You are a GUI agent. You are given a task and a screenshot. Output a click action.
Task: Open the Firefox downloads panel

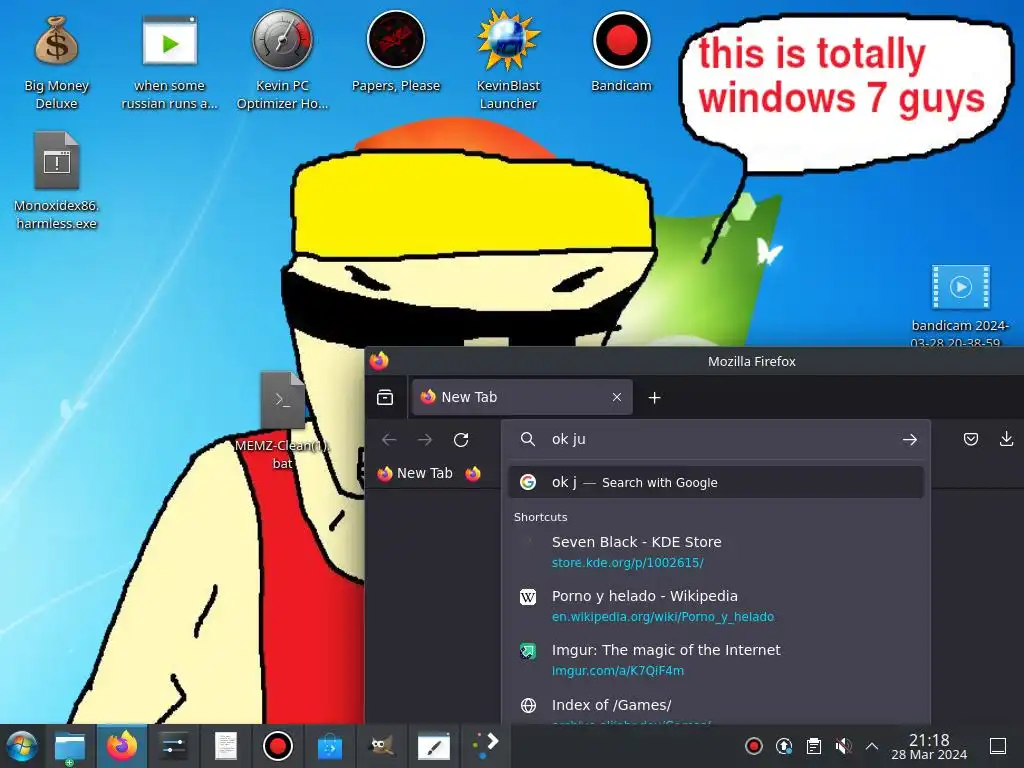(x=1006, y=440)
